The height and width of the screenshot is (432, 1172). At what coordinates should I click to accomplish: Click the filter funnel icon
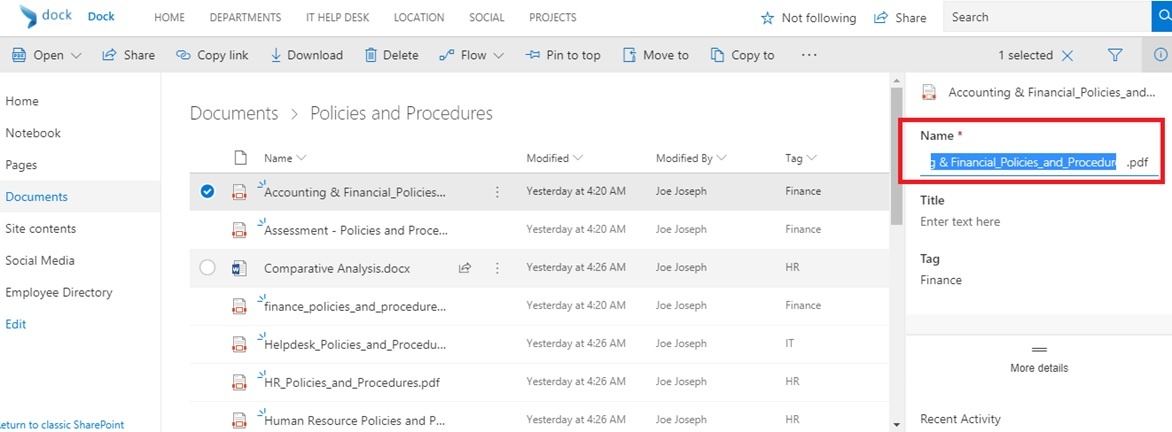pos(1115,56)
